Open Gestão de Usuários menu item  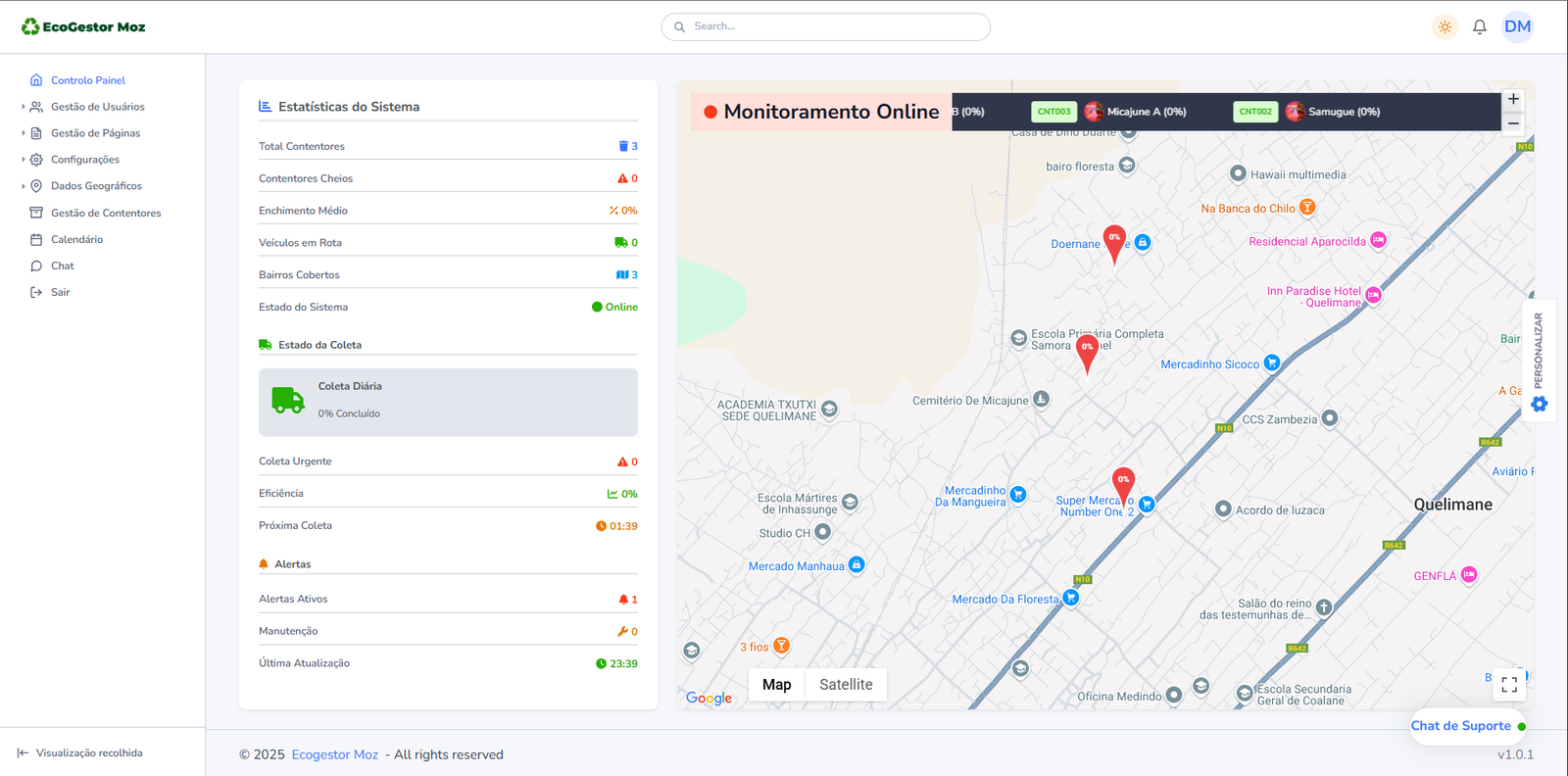(97, 107)
